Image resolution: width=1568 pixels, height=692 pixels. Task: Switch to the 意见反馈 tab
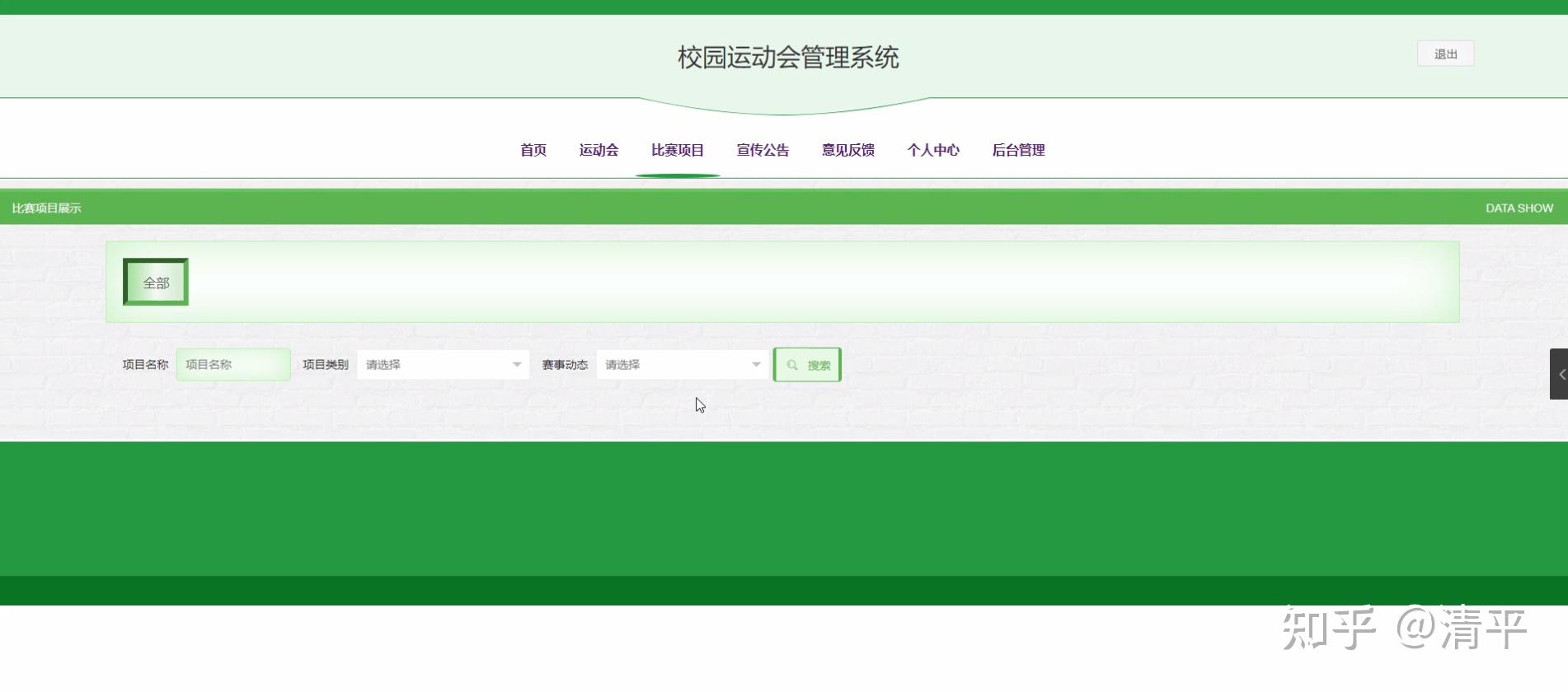click(x=848, y=150)
